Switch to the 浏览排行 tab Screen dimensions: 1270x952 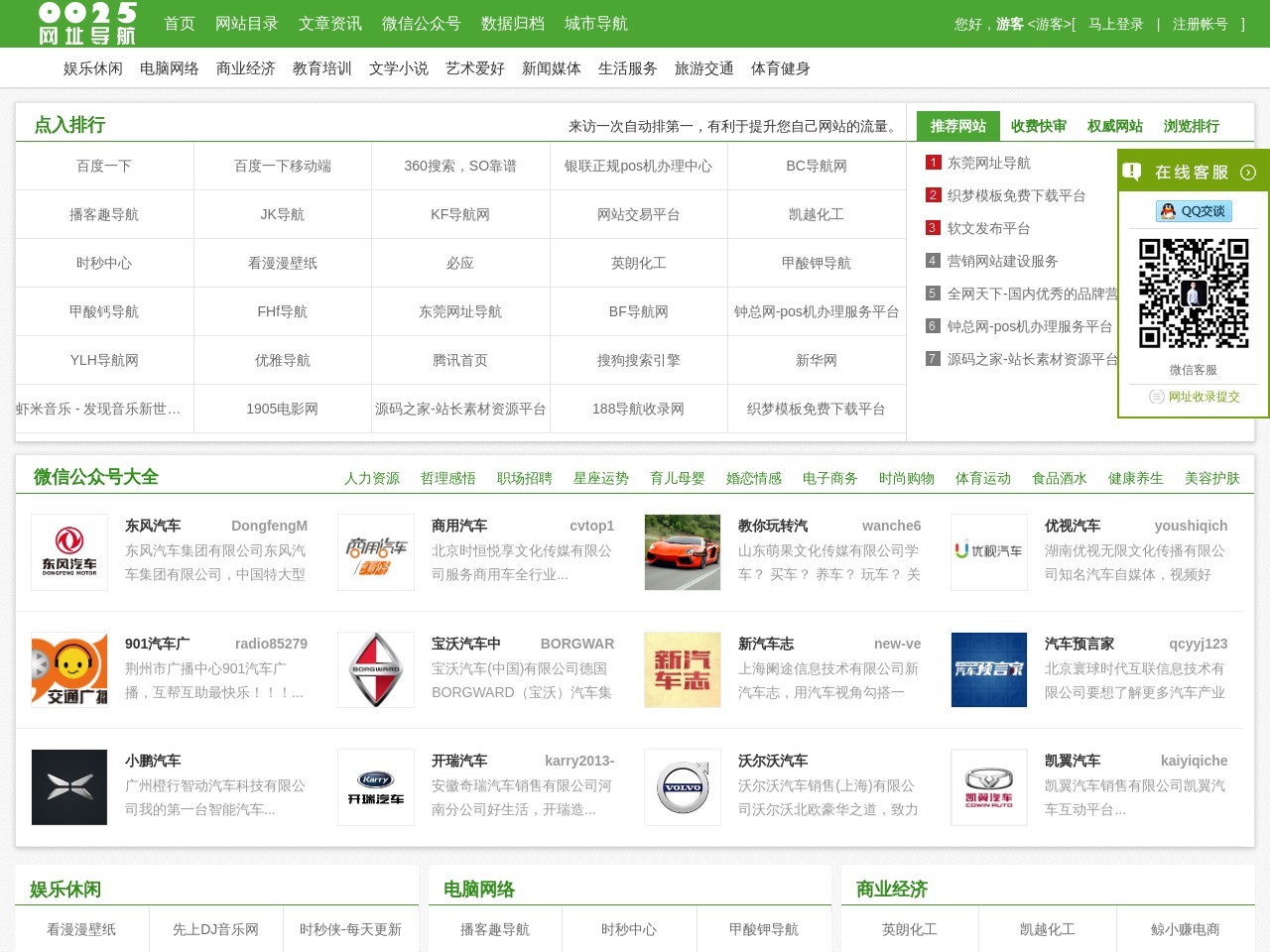pyautogui.click(x=1191, y=126)
